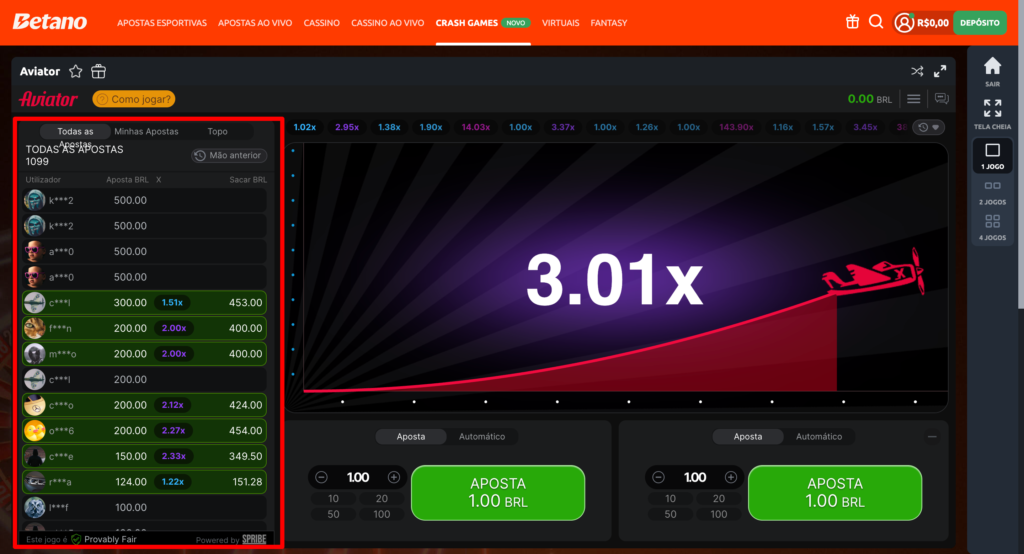Click the 2.95x history multiplier
Screen dimensions: 1024x554
(347, 127)
